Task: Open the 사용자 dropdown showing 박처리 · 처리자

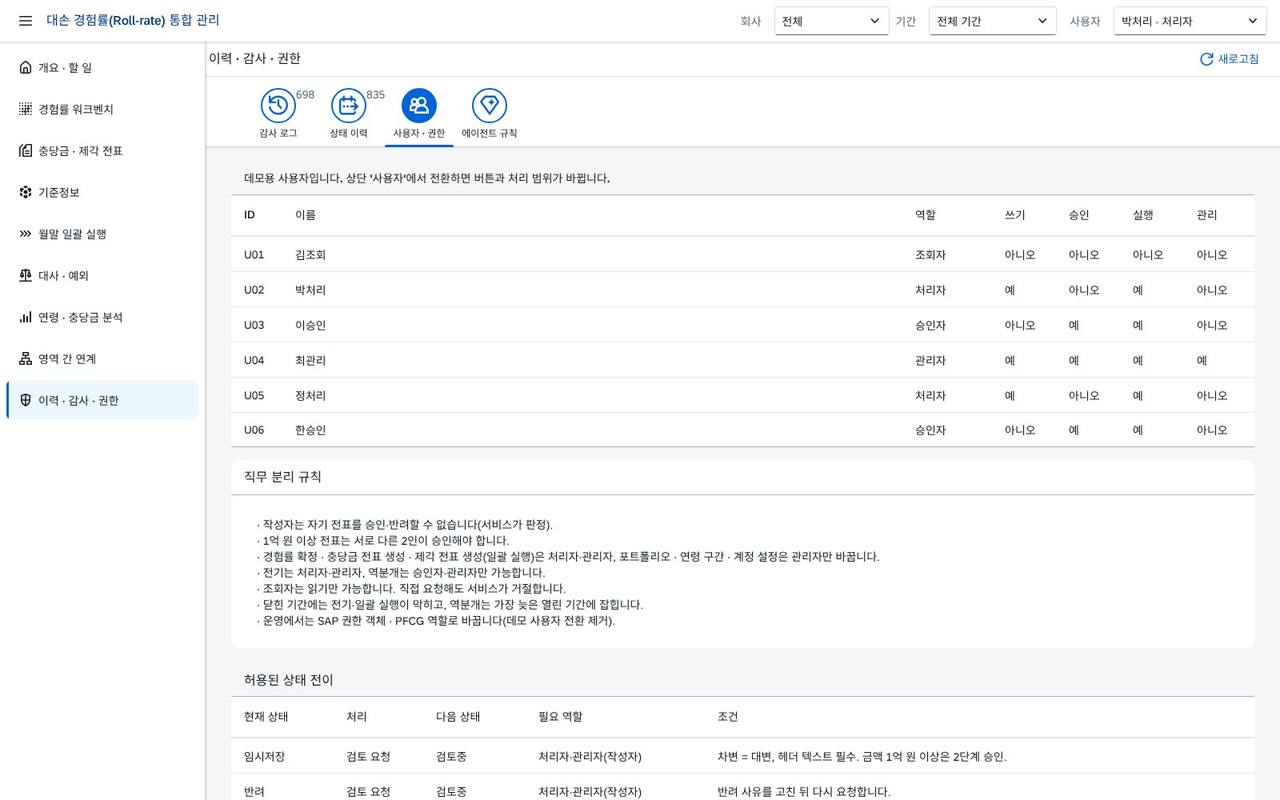Action: click(x=1190, y=21)
